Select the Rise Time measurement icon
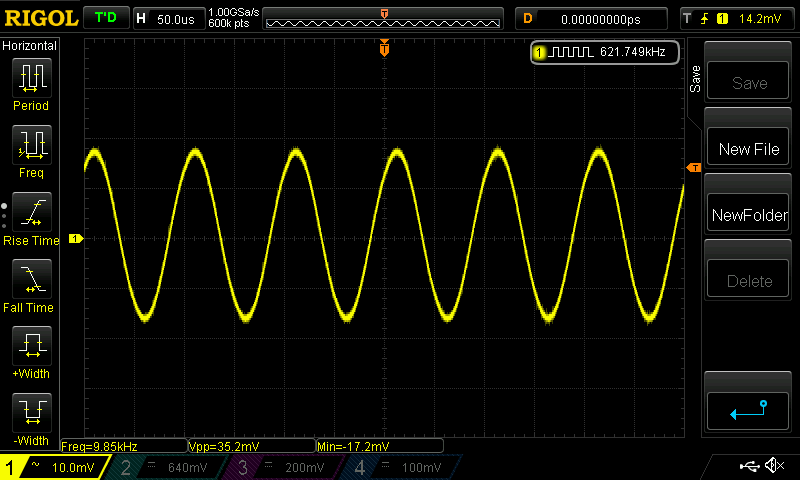 [x=32, y=212]
